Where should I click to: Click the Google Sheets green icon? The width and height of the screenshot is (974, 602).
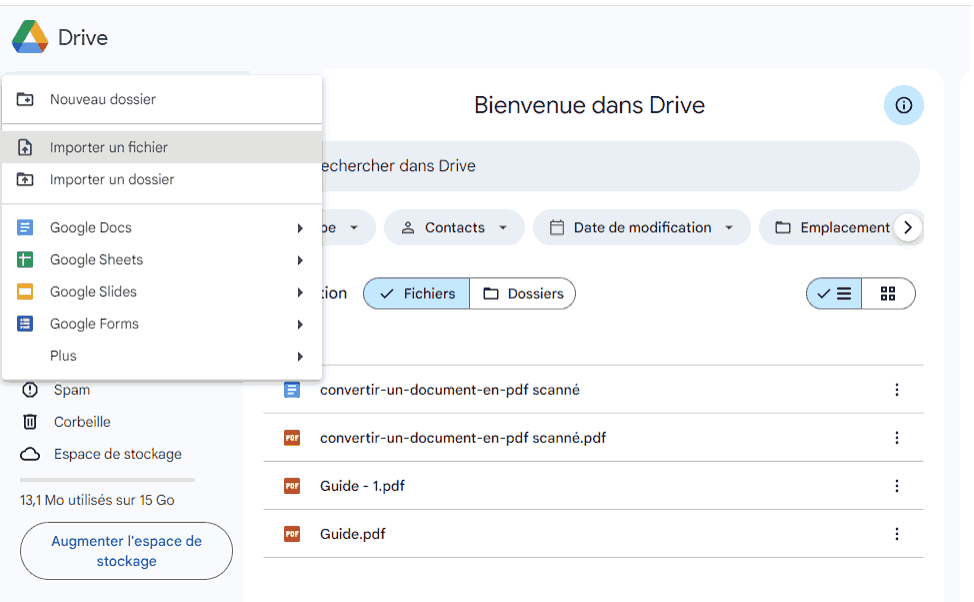coord(25,260)
